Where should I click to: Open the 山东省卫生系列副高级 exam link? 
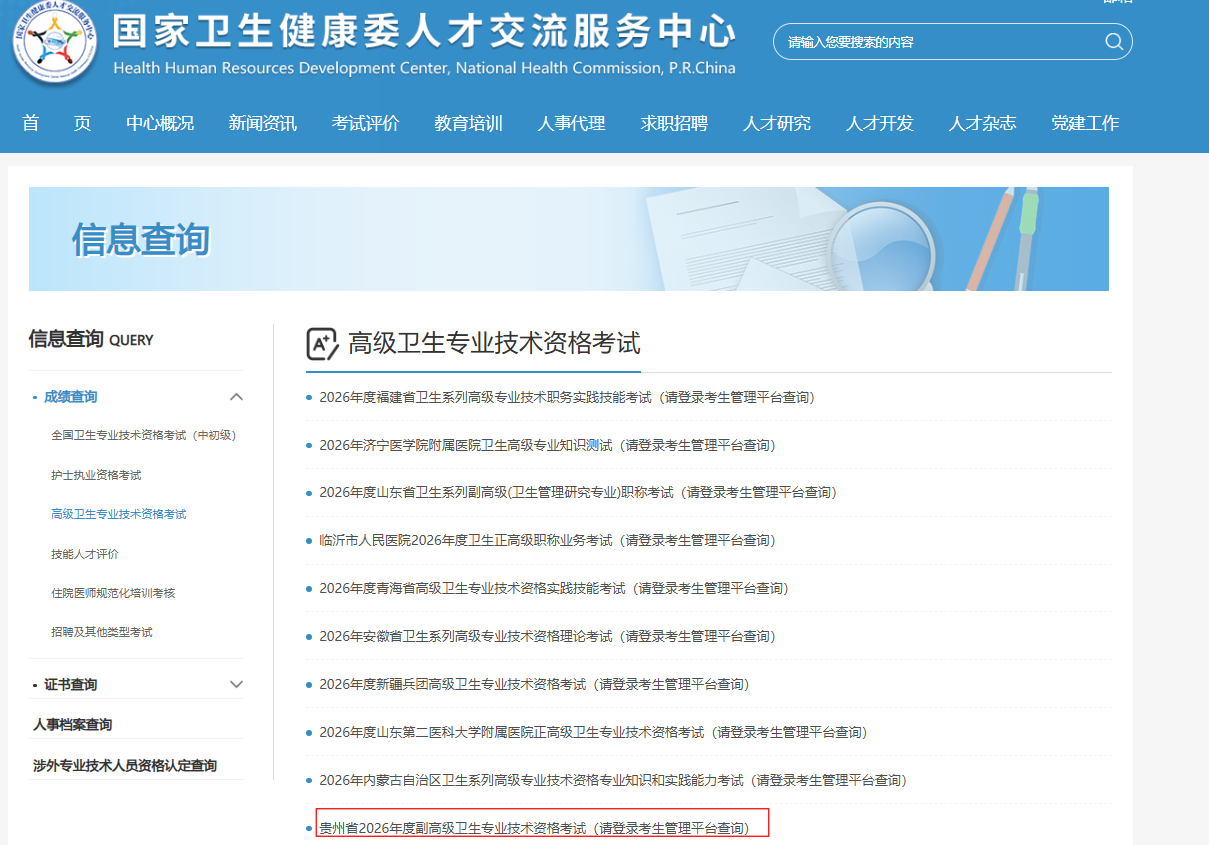coord(578,492)
